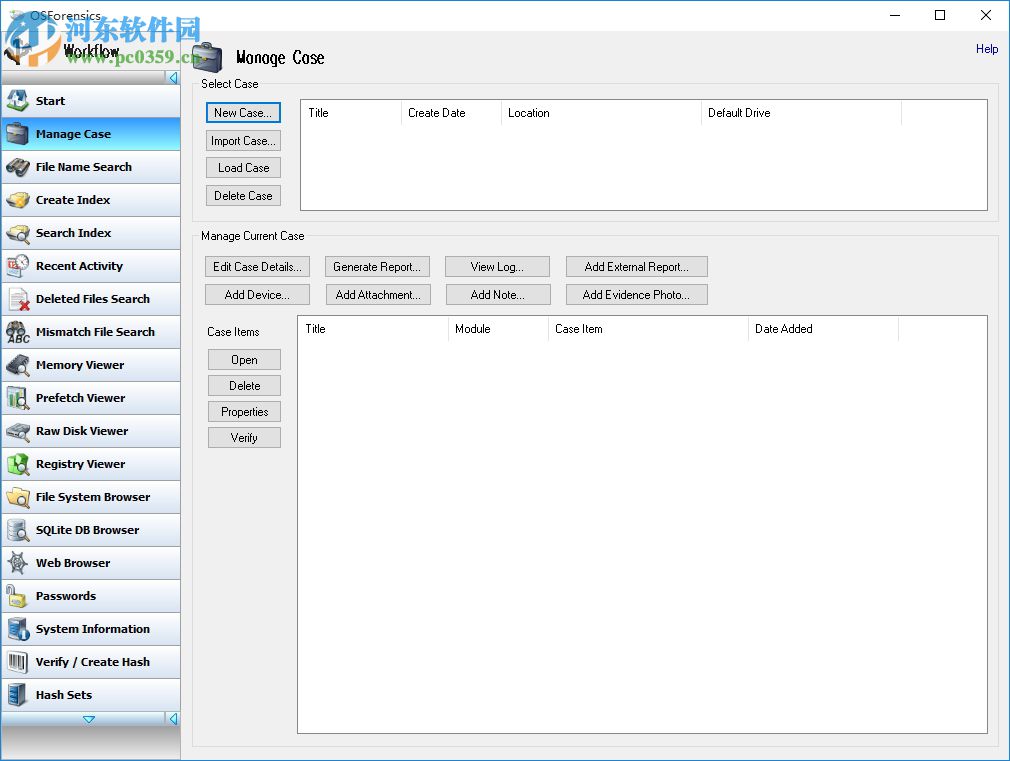Click the File Name Search binoculars icon
The width and height of the screenshot is (1010, 761).
point(17,167)
